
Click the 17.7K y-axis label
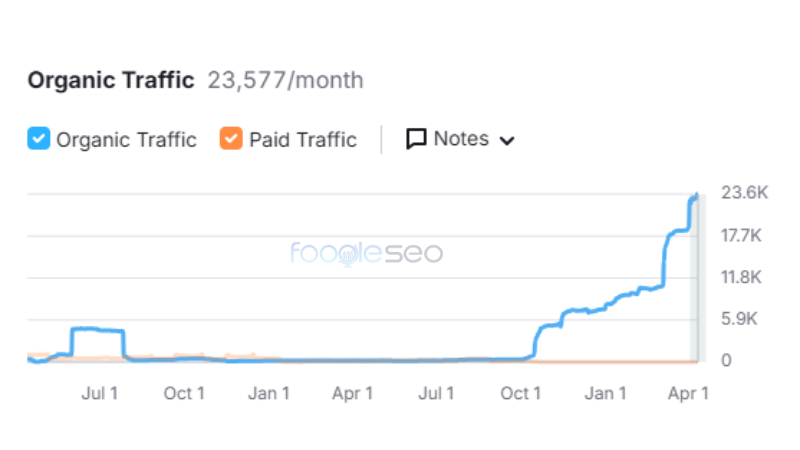pyautogui.click(x=742, y=236)
